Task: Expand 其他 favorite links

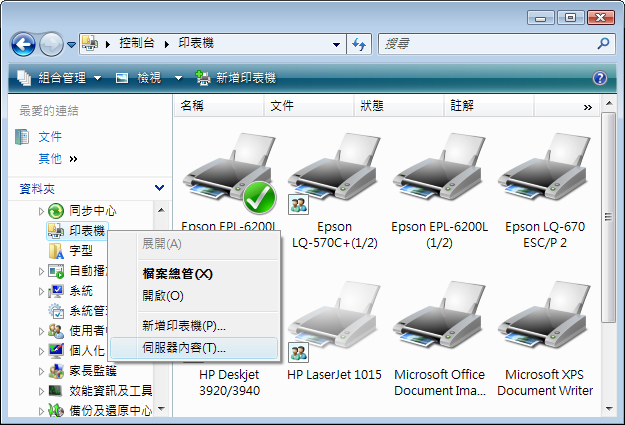Action: [58, 159]
